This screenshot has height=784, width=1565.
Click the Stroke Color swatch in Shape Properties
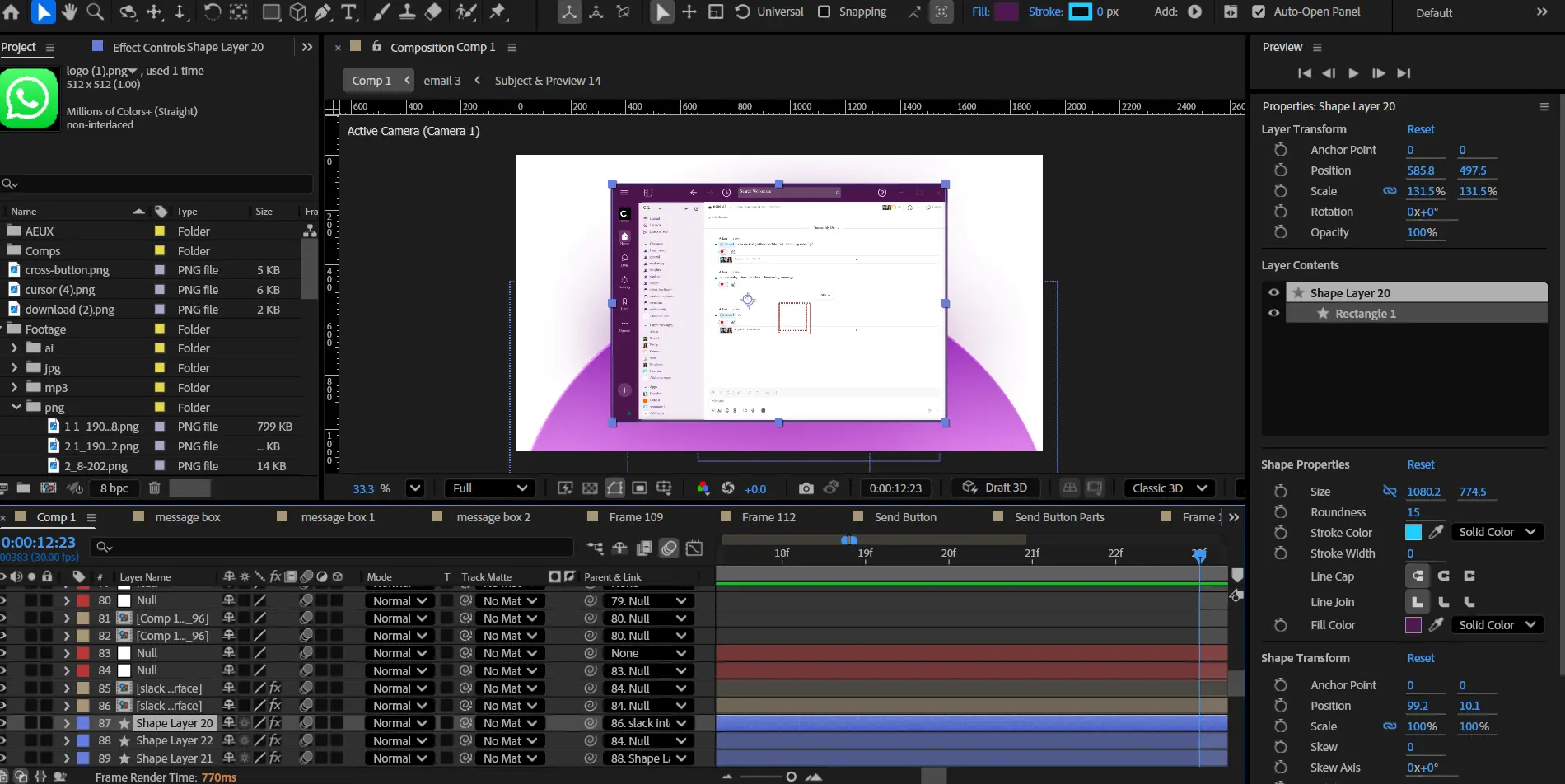(1413, 533)
